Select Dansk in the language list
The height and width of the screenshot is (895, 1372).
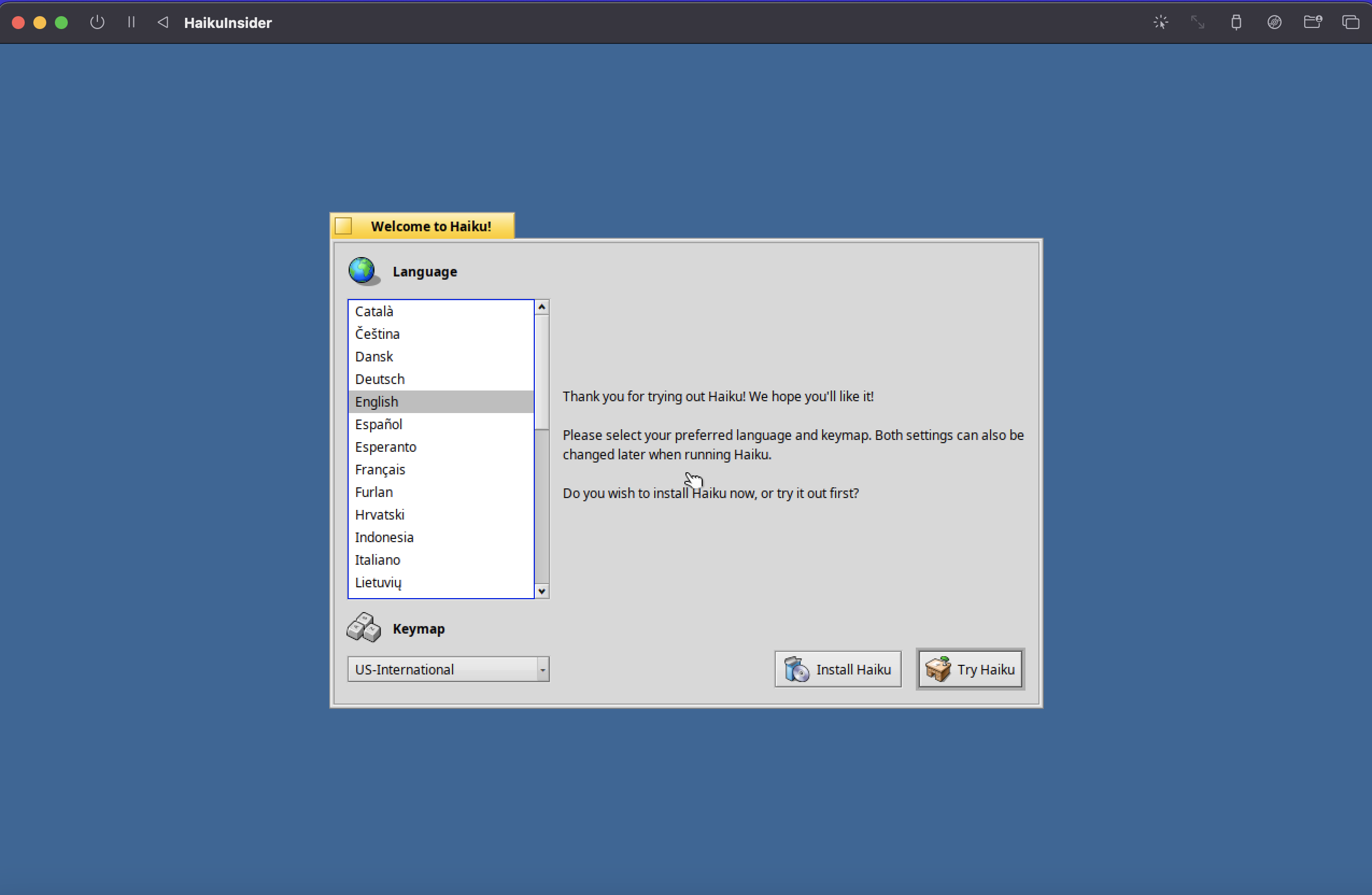coord(441,356)
